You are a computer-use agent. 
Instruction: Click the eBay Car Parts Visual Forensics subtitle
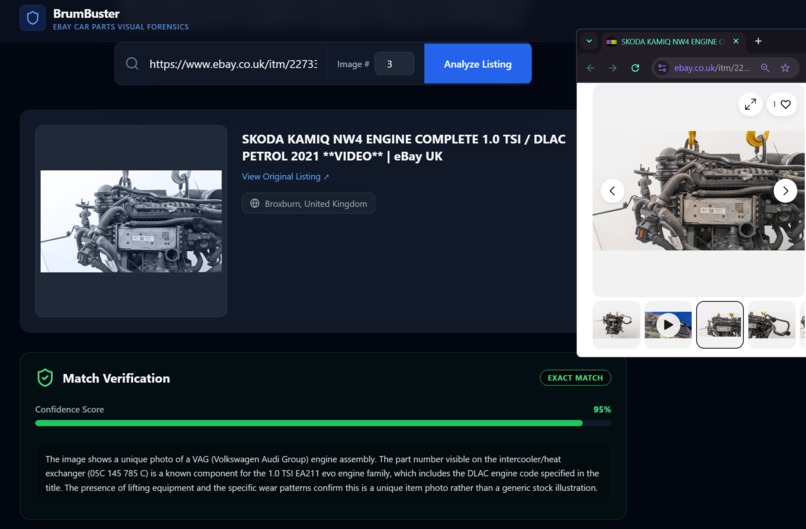click(x=121, y=27)
